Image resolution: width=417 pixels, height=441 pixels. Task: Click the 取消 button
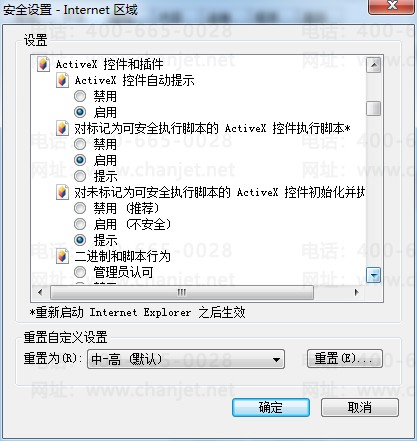click(360, 407)
